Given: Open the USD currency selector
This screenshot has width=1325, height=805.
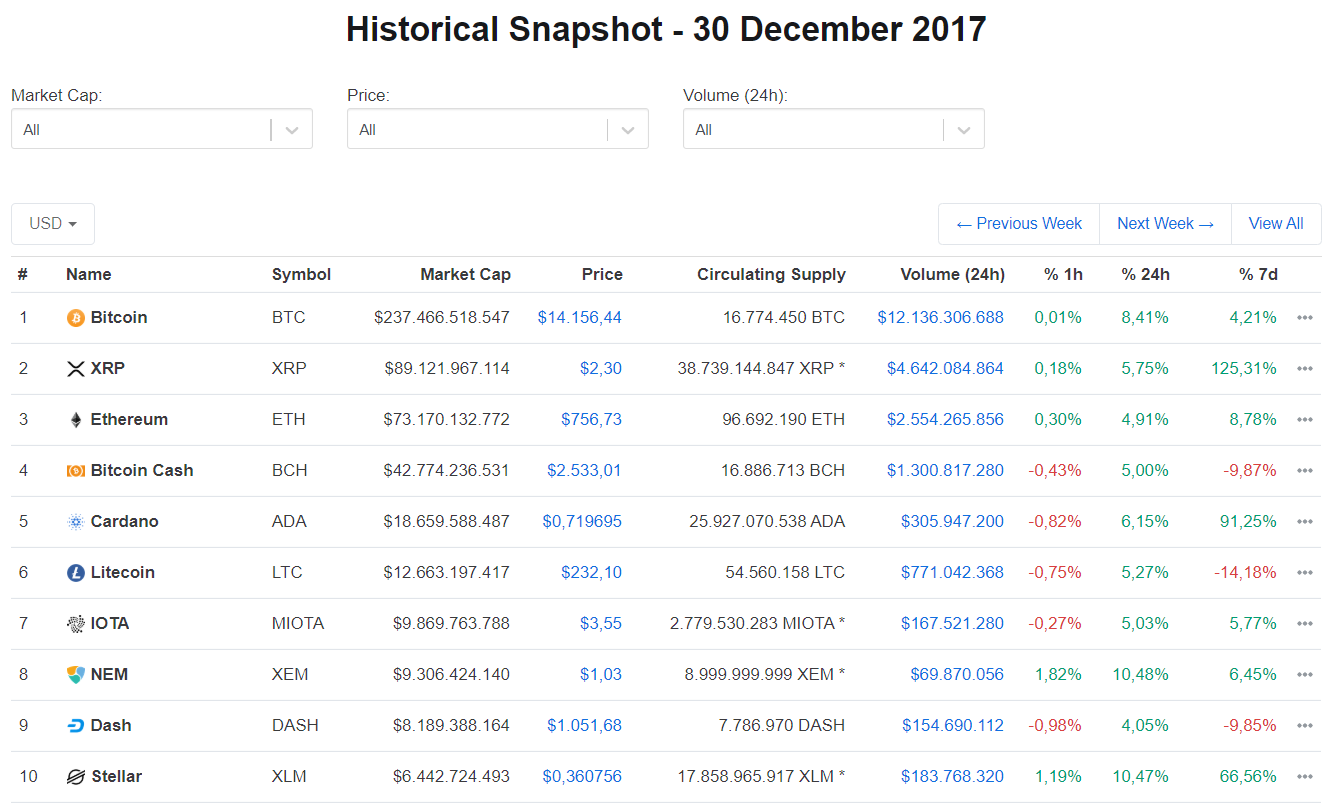Looking at the screenshot, I should click(53, 224).
